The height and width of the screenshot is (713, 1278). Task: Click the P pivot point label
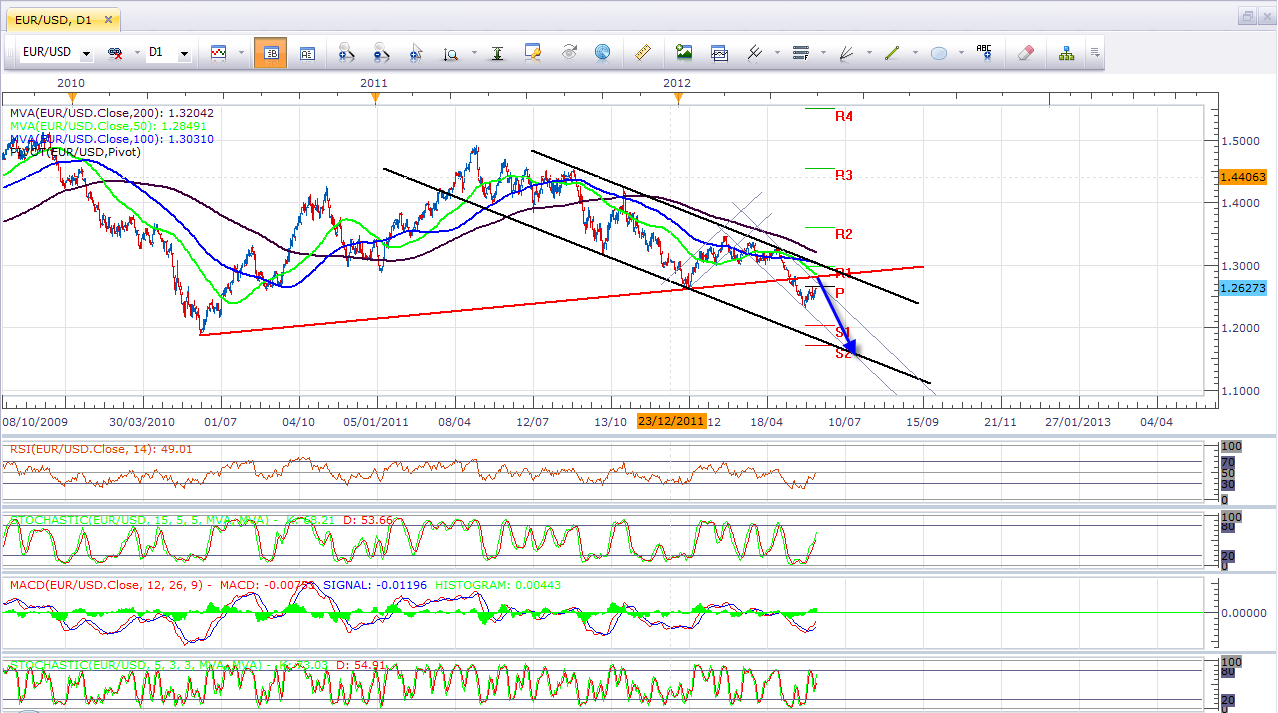tap(840, 292)
